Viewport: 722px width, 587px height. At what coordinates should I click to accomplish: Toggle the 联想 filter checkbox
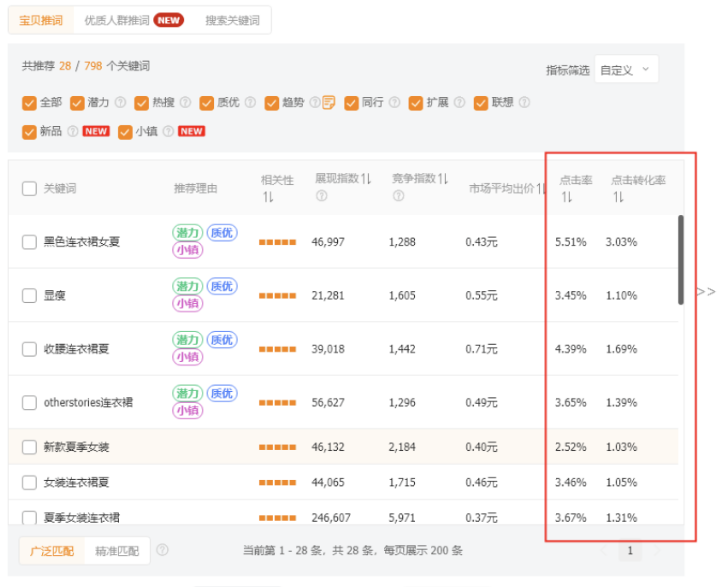[481, 103]
